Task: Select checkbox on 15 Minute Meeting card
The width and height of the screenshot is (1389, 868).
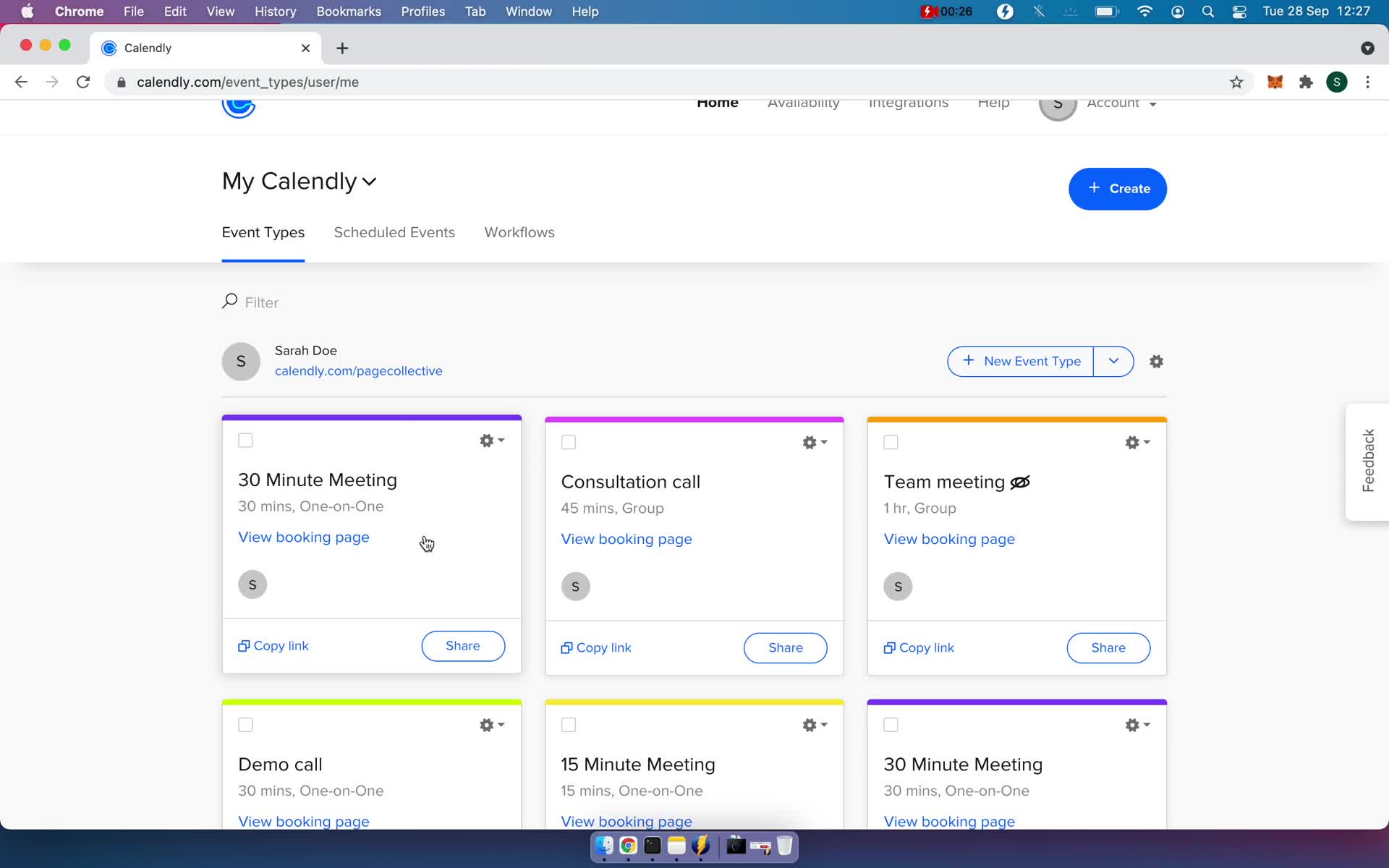Action: click(569, 725)
